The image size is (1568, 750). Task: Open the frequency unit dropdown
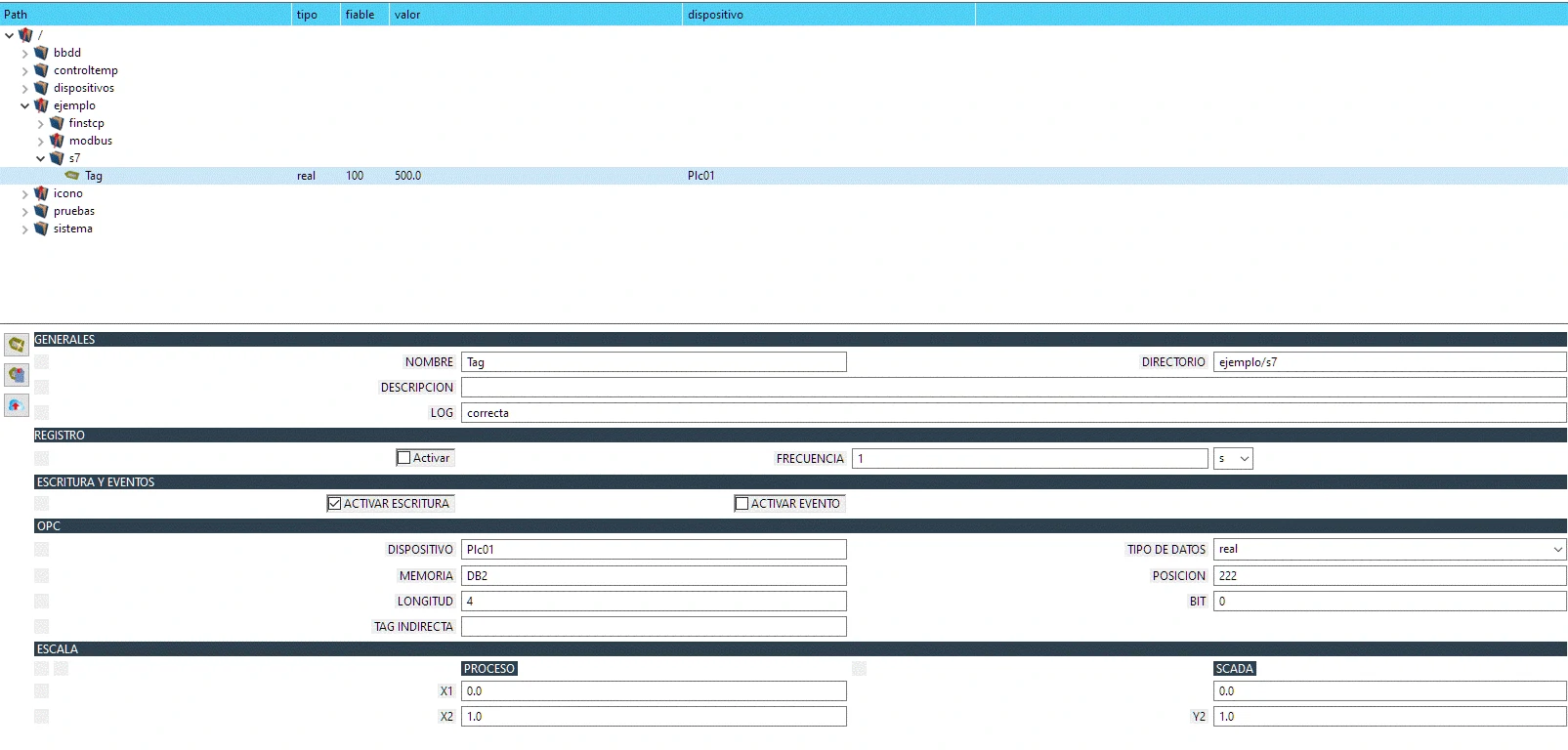1233,459
